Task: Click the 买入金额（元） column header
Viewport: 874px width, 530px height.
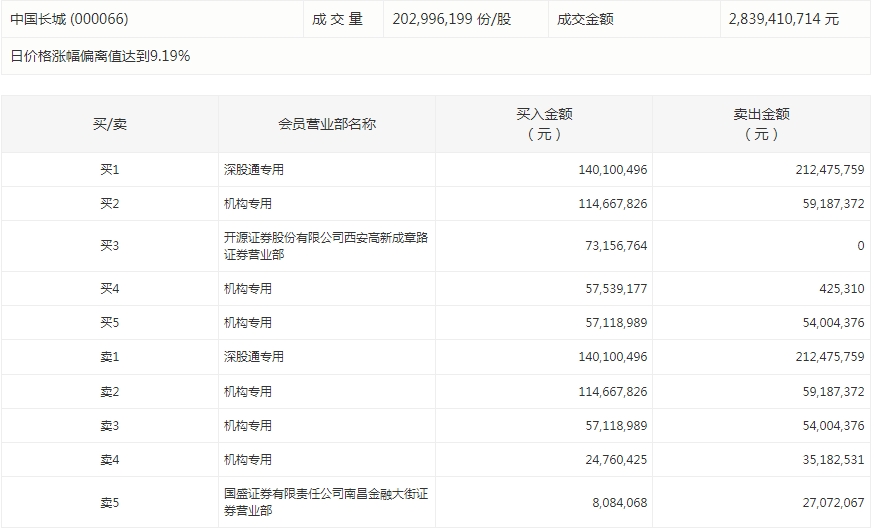Action: (544, 124)
